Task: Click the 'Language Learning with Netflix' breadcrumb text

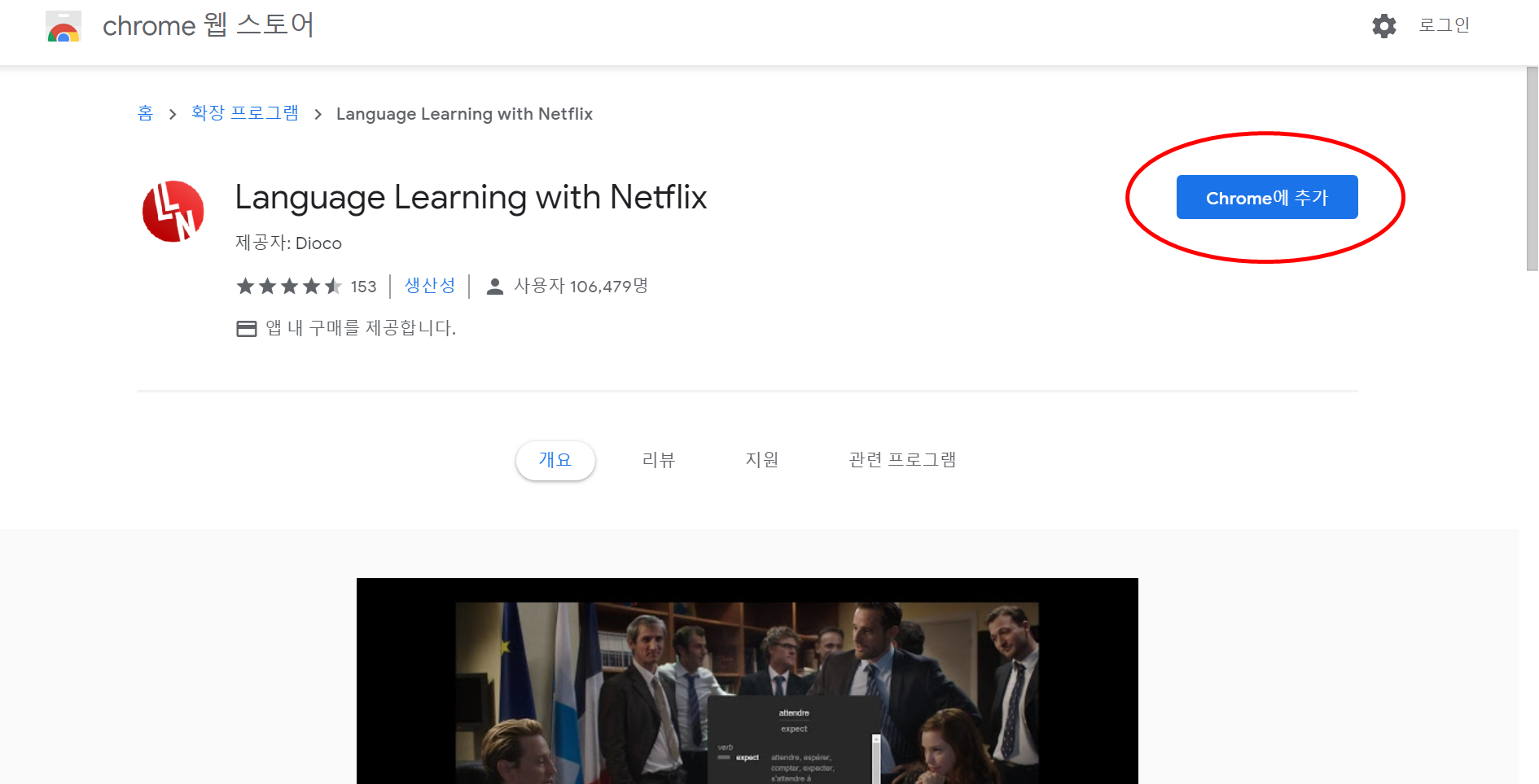Action: 464,114
